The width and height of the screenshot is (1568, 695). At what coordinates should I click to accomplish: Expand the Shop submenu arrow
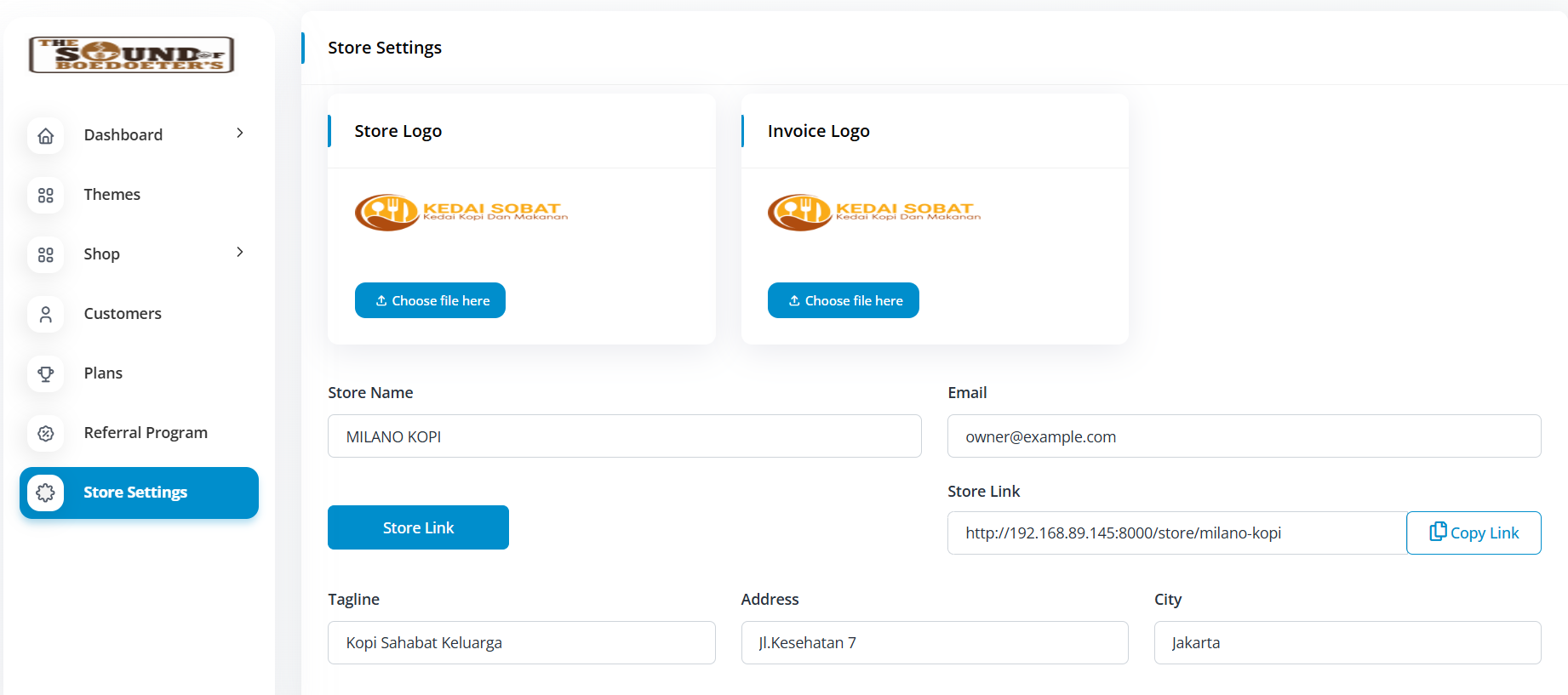(240, 252)
